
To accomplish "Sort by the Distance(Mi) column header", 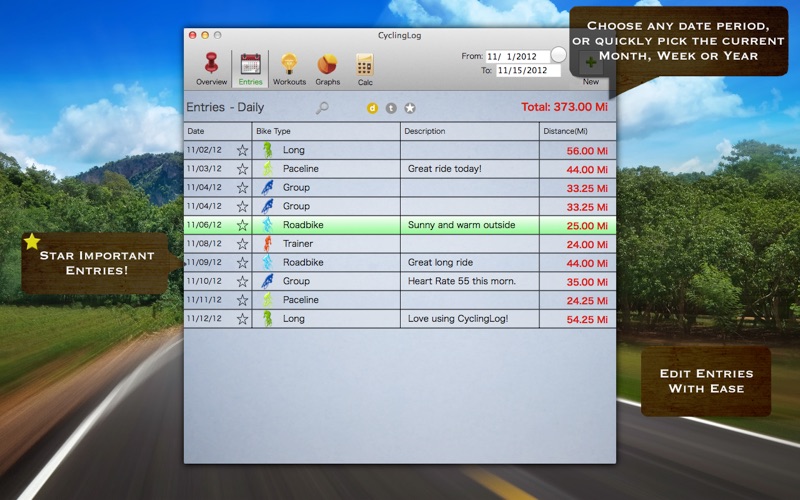I will tap(578, 131).
